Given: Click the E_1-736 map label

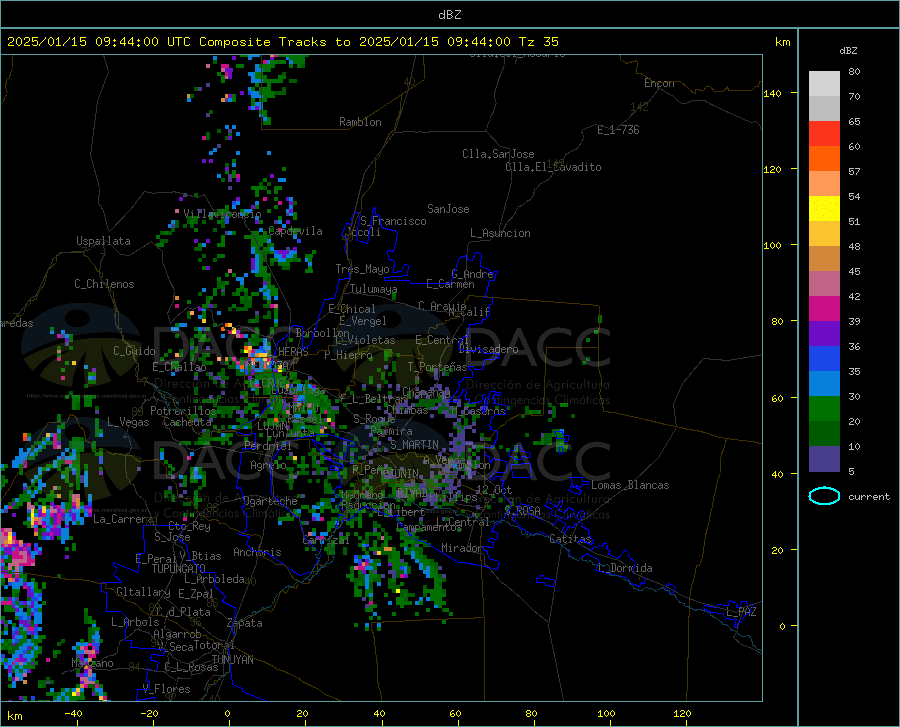Looking at the screenshot, I should 618,130.
